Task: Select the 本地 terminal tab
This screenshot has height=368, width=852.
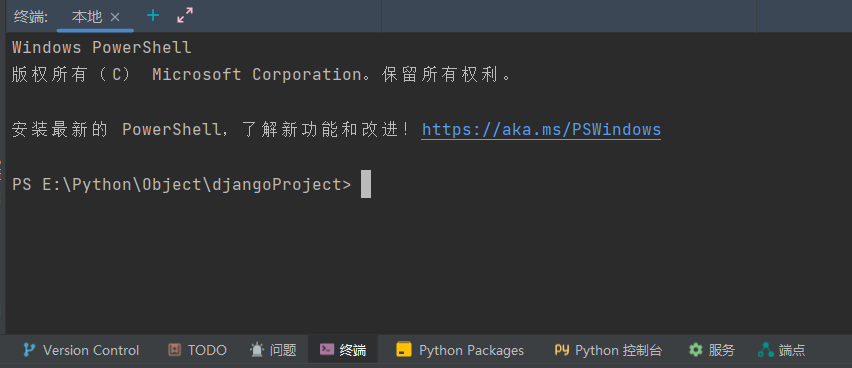Action: [x=87, y=17]
